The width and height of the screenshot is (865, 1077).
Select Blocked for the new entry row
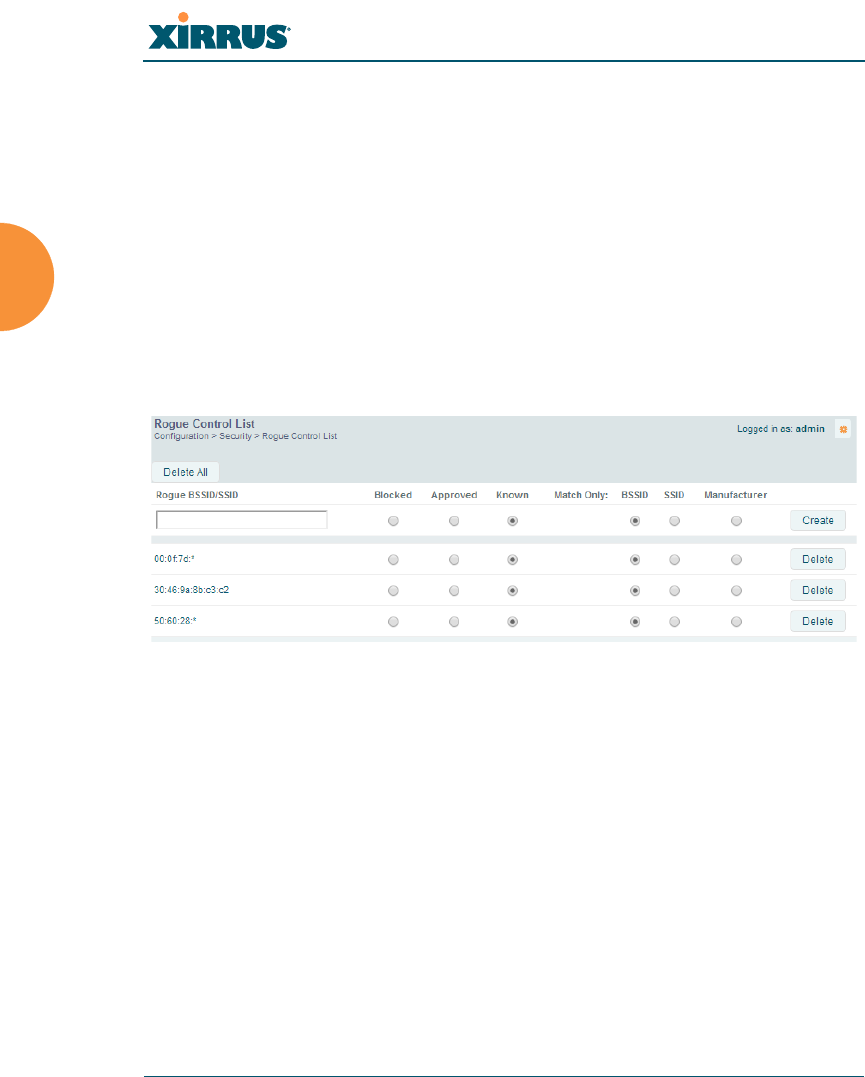tap(393, 521)
